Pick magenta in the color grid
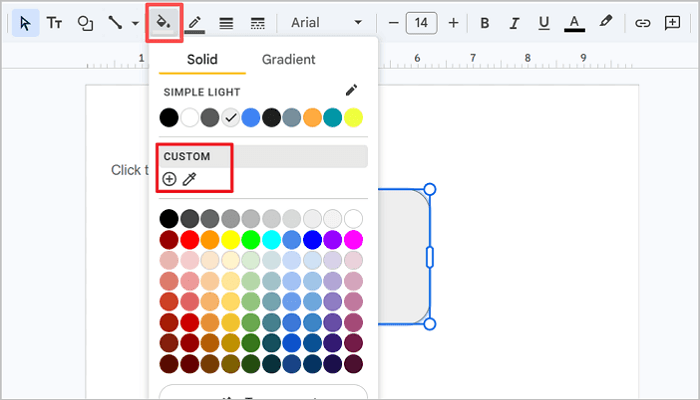Image resolution: width=700 pixels, height=400 pixels. (353, 240)
